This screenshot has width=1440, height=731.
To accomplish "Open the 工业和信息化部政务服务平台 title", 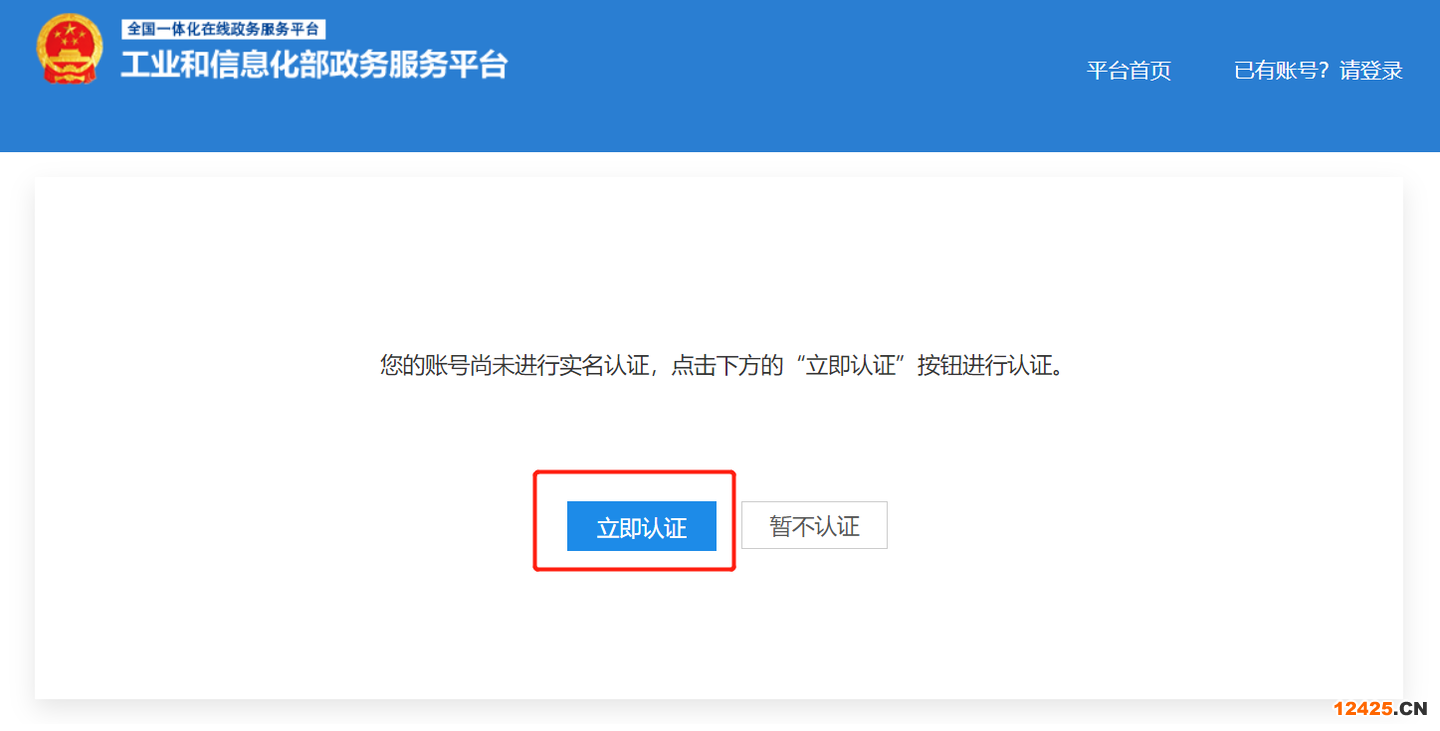I will (314, 65).
